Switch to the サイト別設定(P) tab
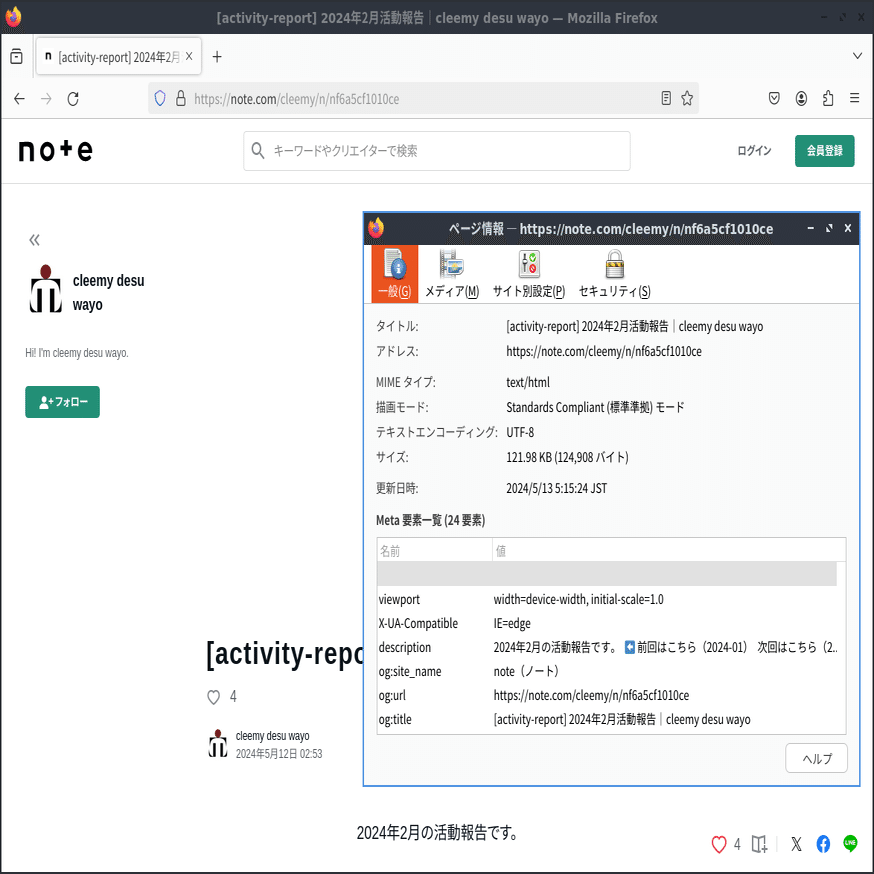 [x=528, y=274]
